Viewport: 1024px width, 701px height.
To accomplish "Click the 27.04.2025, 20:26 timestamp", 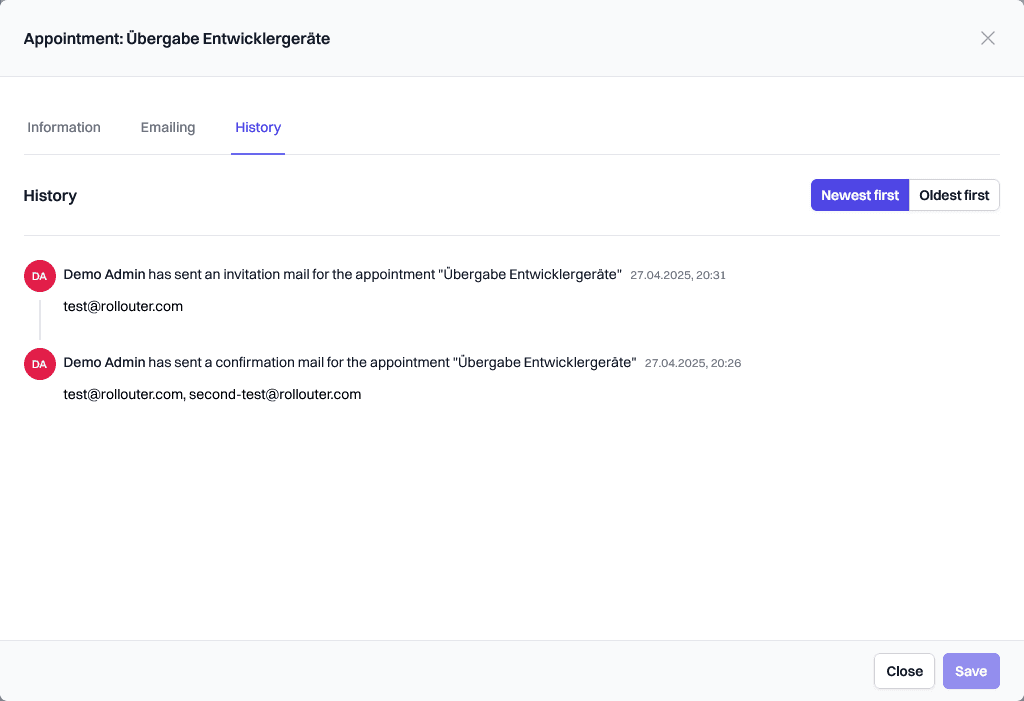I will coord(692,363).
